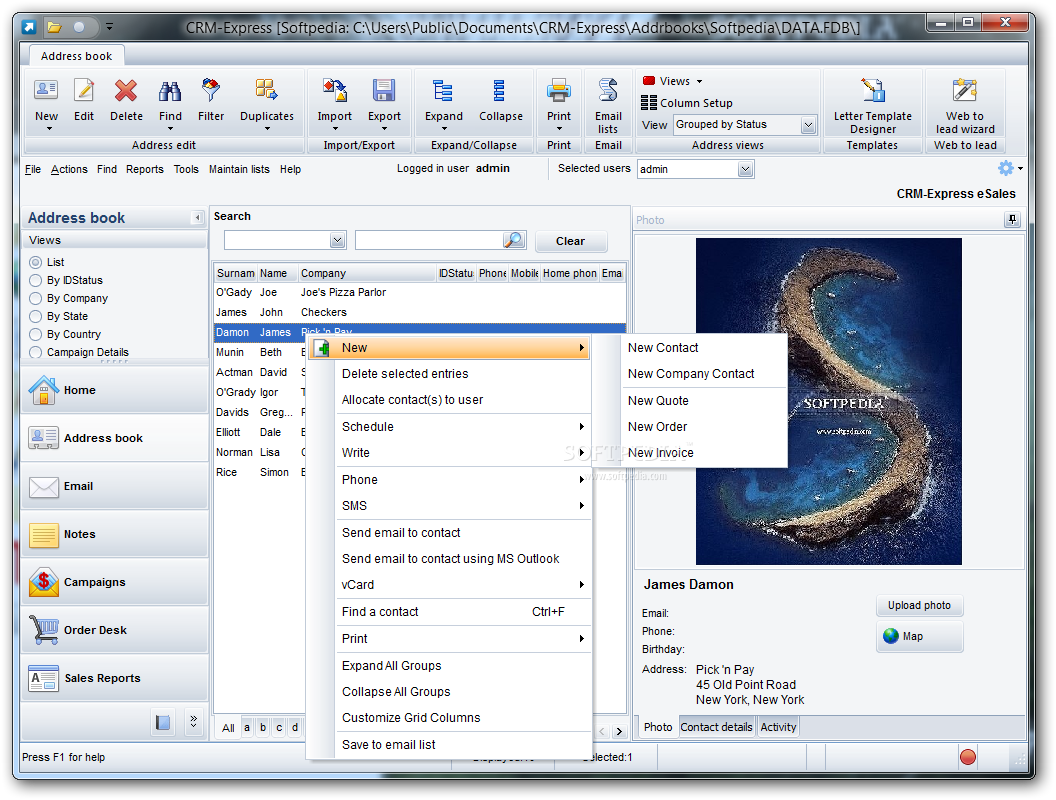Click the red Delete icon

(126, 90)
